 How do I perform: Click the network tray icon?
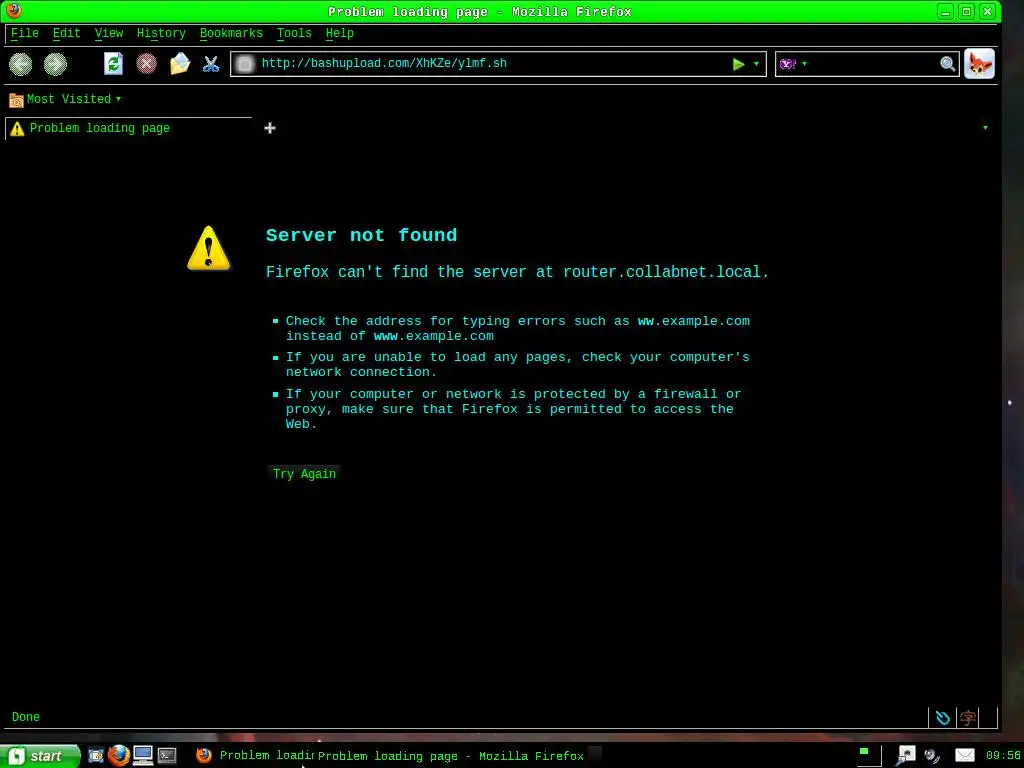pyautogui.click(x=906, y=756)
